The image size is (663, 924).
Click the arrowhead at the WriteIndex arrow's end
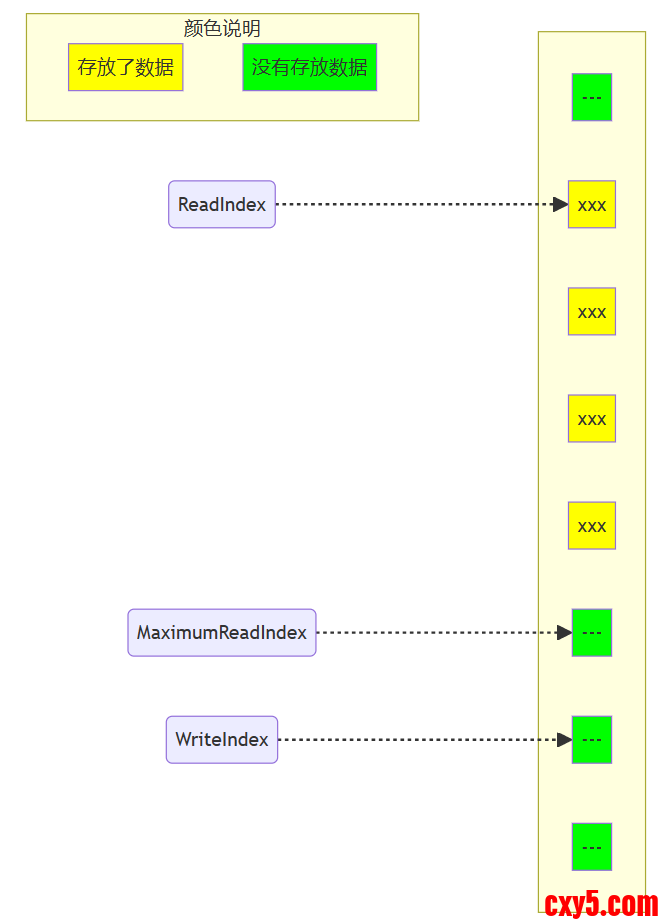(x=564, y=739)
